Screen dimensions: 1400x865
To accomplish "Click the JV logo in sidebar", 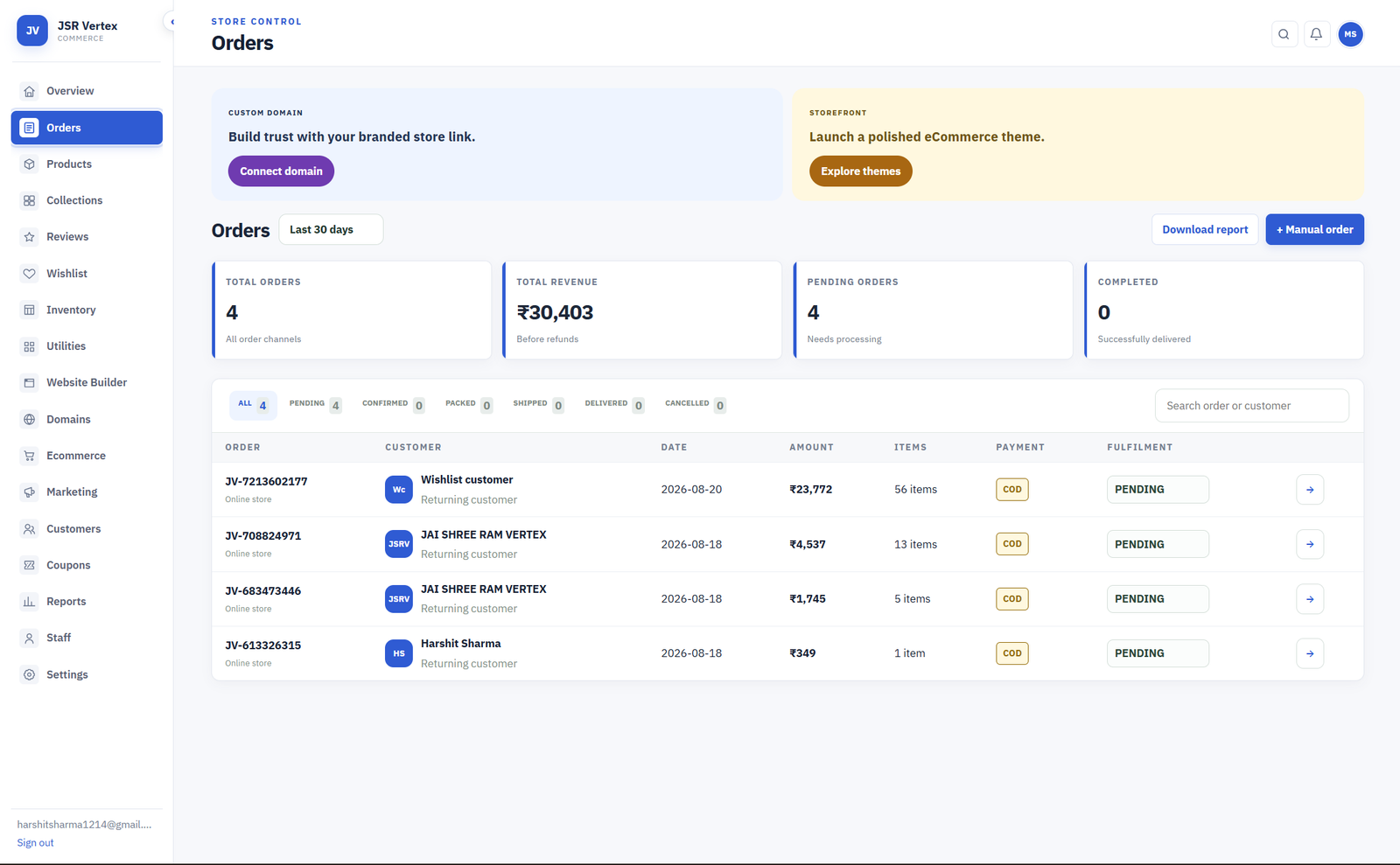I will (32, 31).
